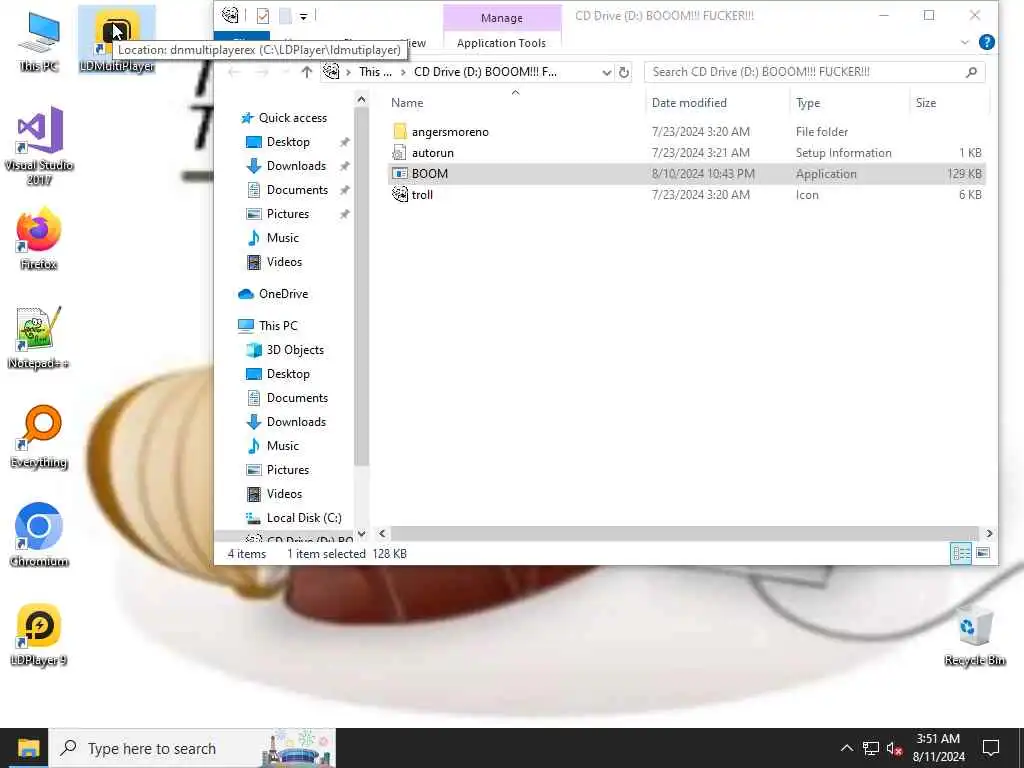The image size is (1024, 768).
Task: Open Quick access in navigation pane
Action: [x=293, y=118]
